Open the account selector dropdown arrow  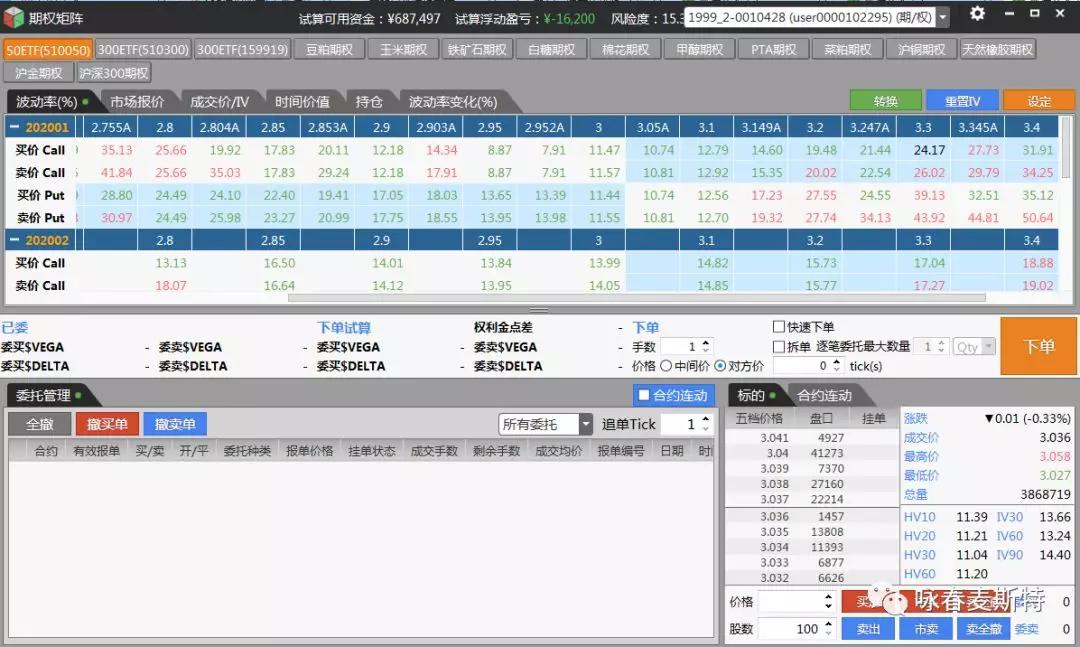pos(942,18)
